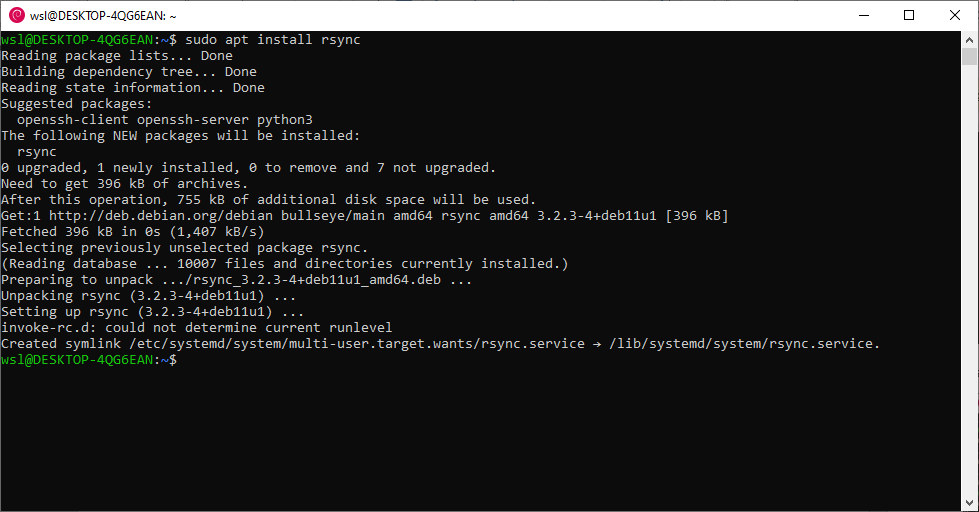
Task: Click the scrollbar down arrow
Action: pos(969,503)
